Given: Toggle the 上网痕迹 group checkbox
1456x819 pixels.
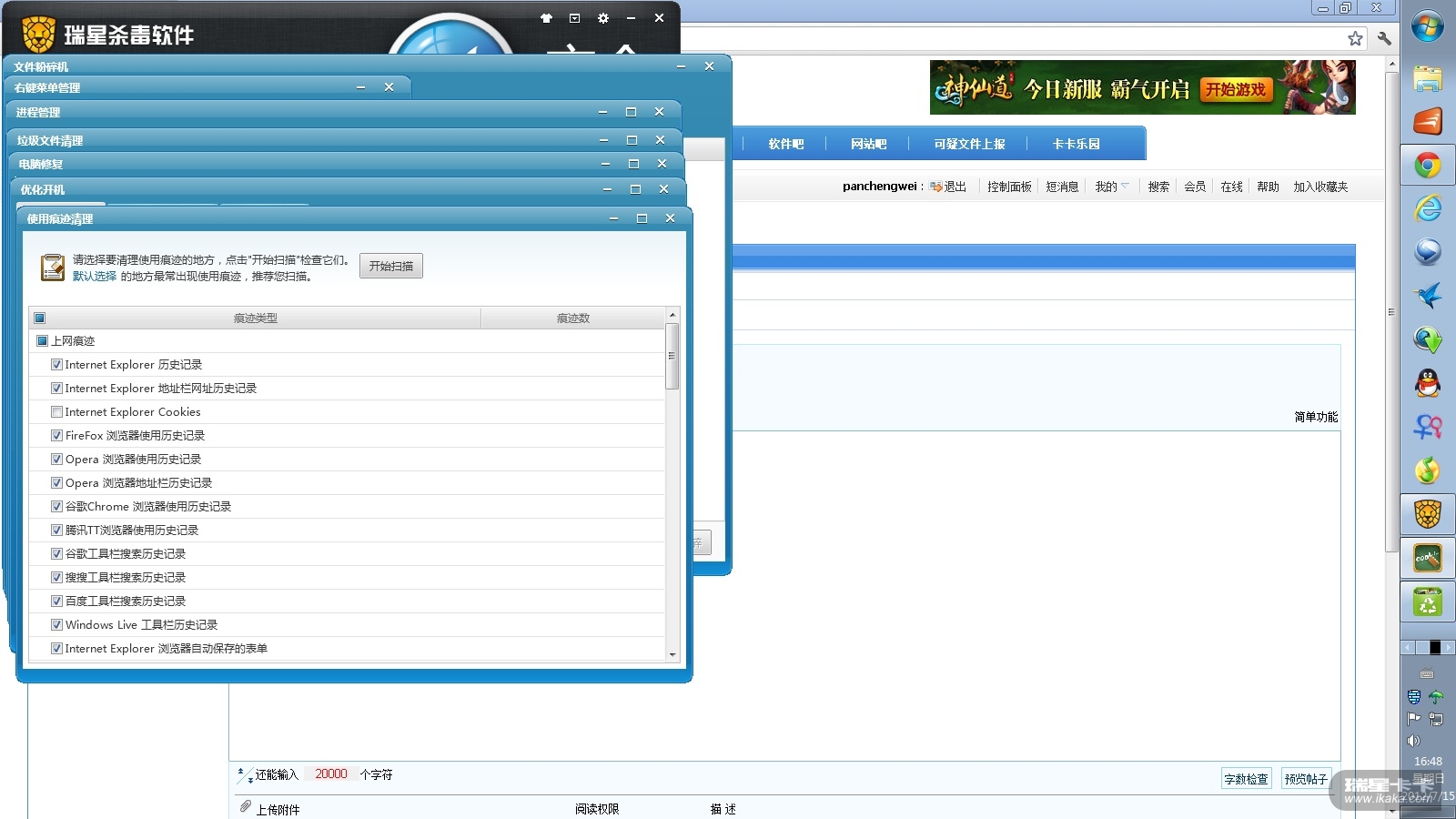Looking at the screenshot, I should tap(42, 341).
